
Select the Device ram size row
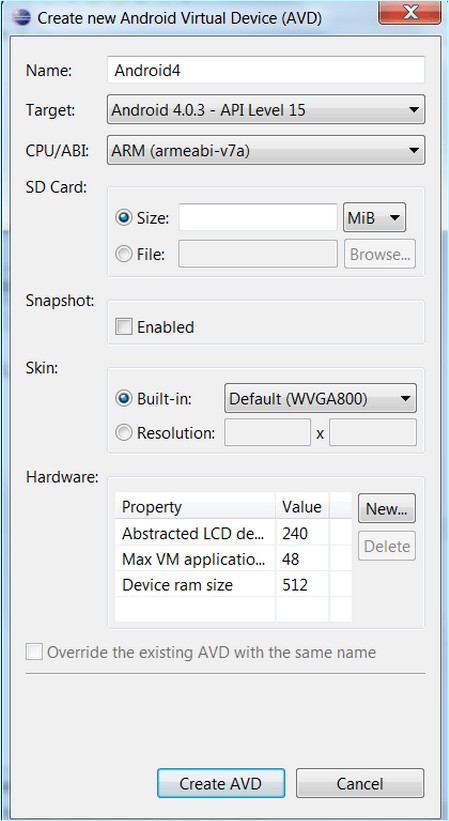point(233,585)
